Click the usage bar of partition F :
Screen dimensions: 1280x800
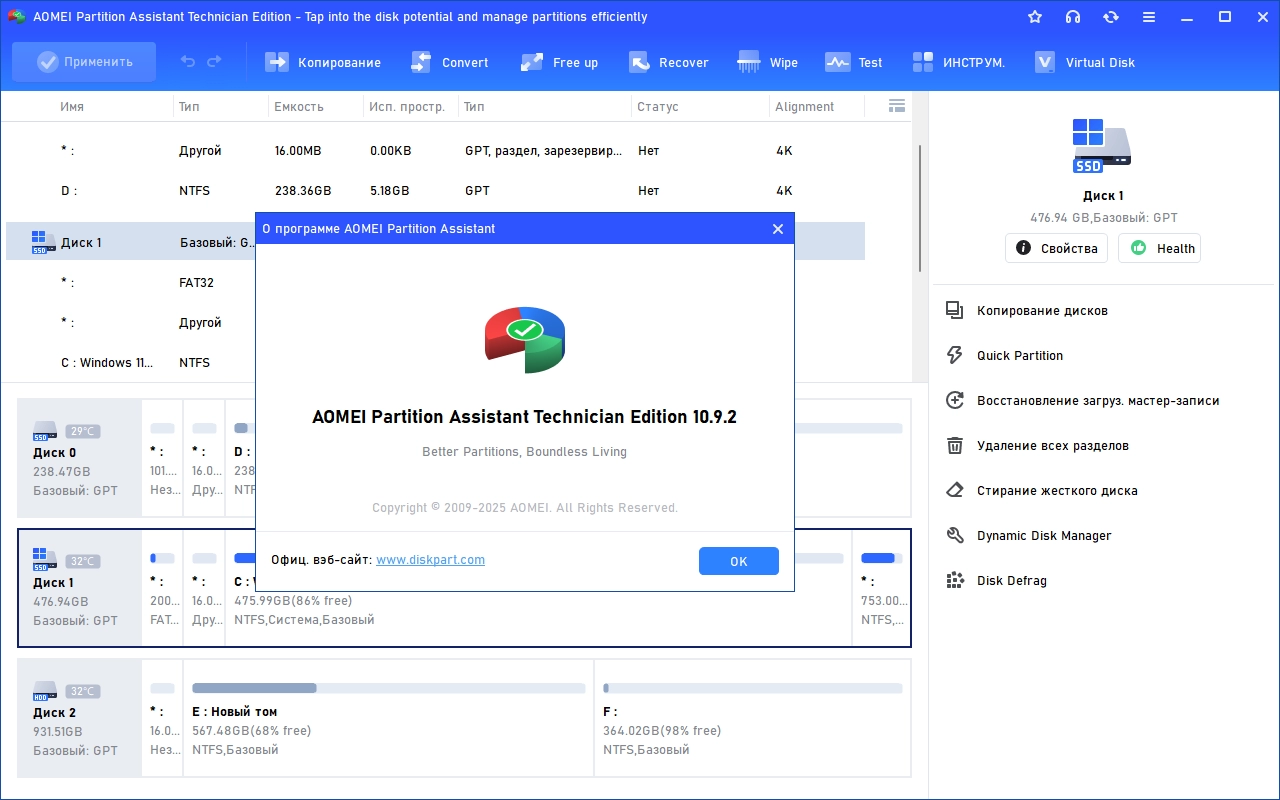coord(752,688)
